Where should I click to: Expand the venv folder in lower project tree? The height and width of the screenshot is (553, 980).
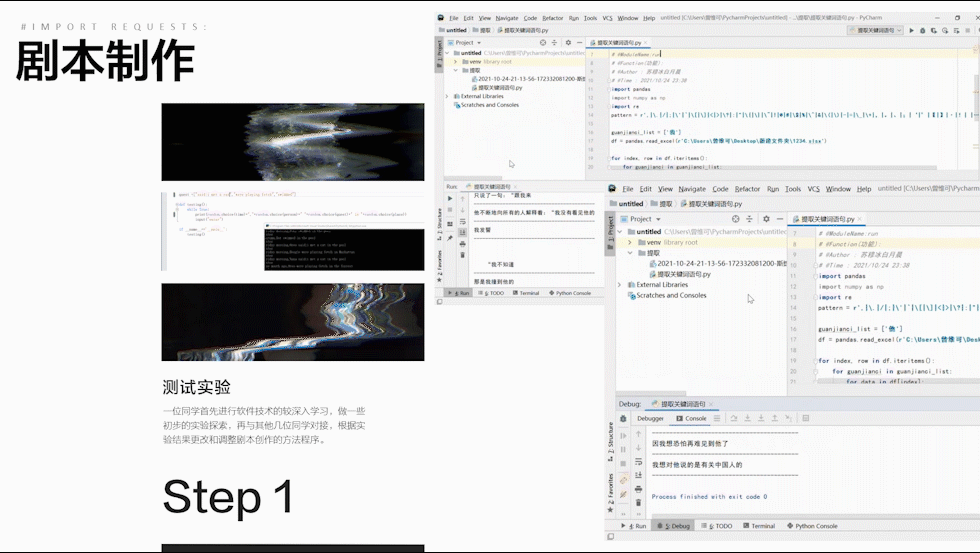click(x=628, y=242)
